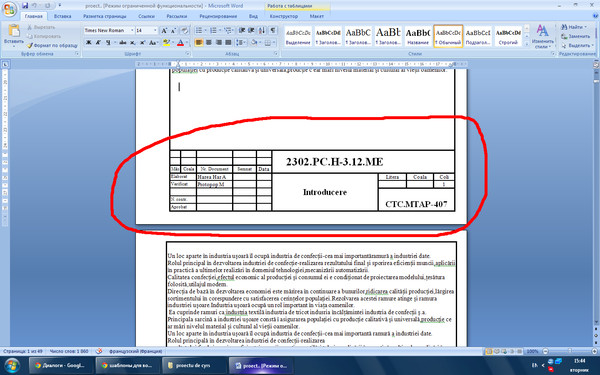Open the line spacing menu
The image size is (600, 375).
click(x=241, y=42)
